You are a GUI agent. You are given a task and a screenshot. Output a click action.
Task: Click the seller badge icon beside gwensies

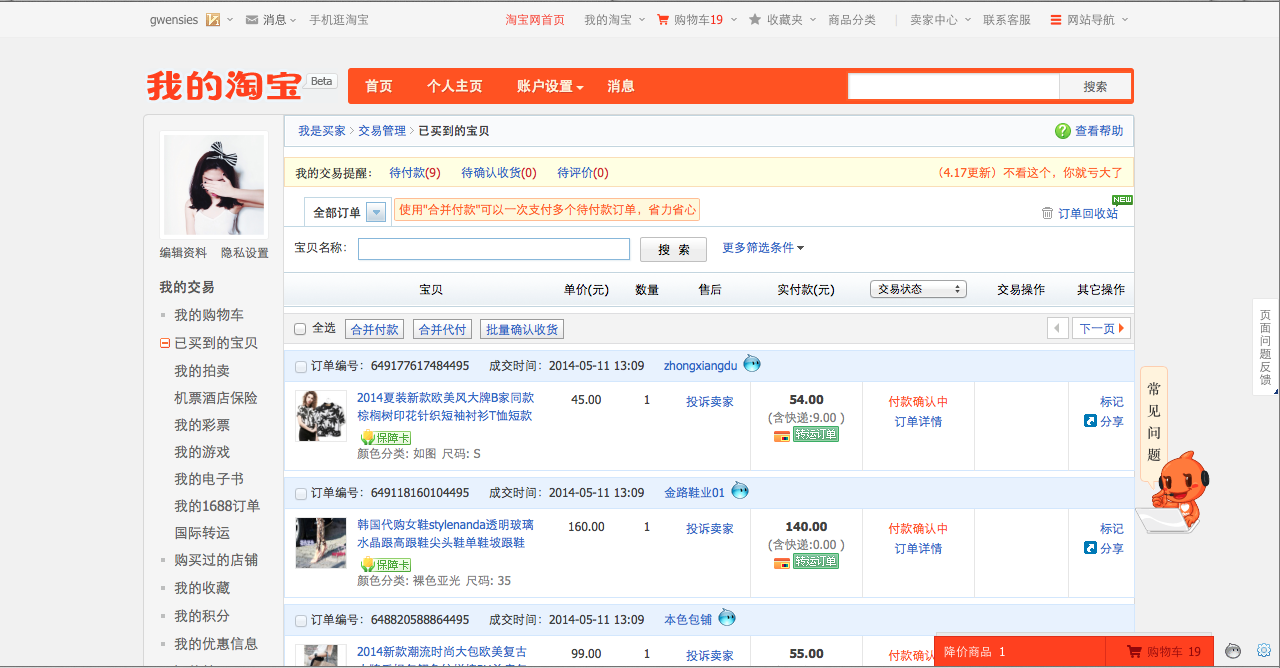(x=213, y=20)
